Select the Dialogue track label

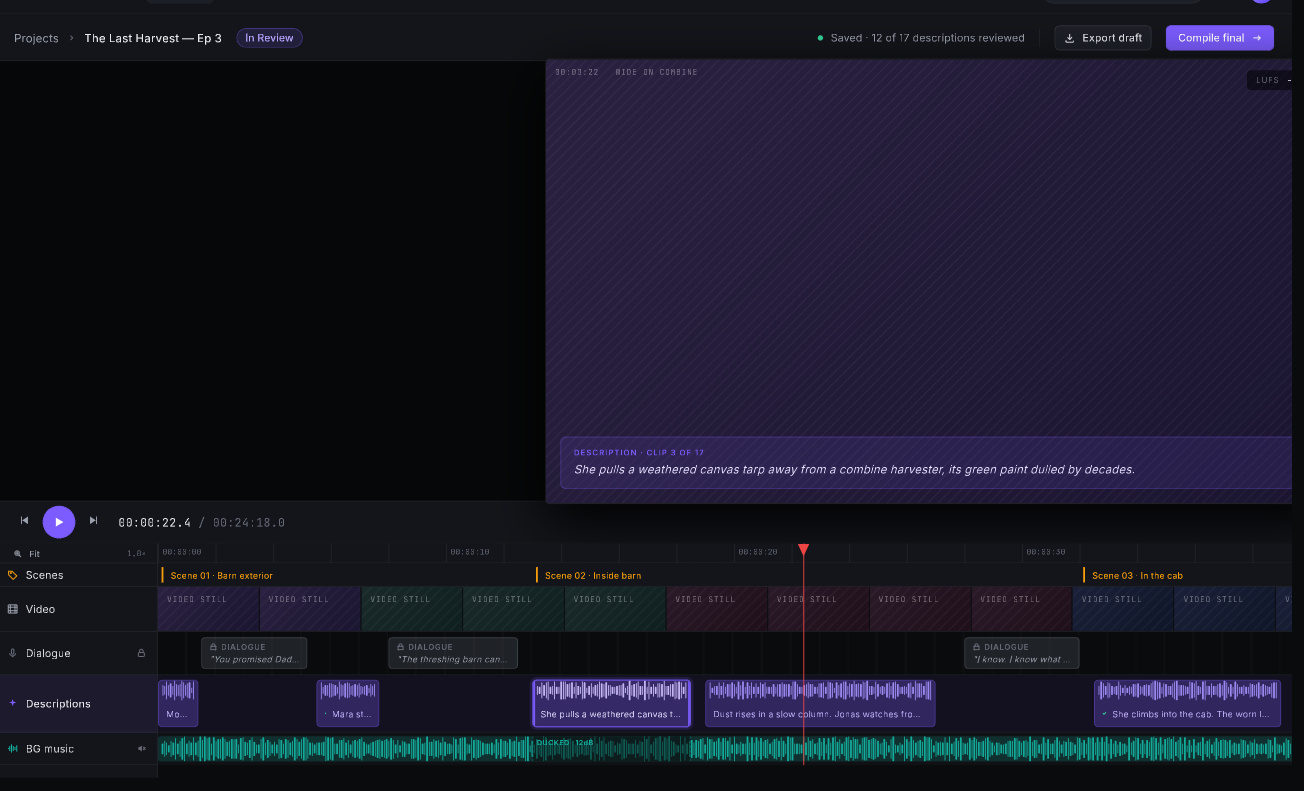(x=48, y=653)
